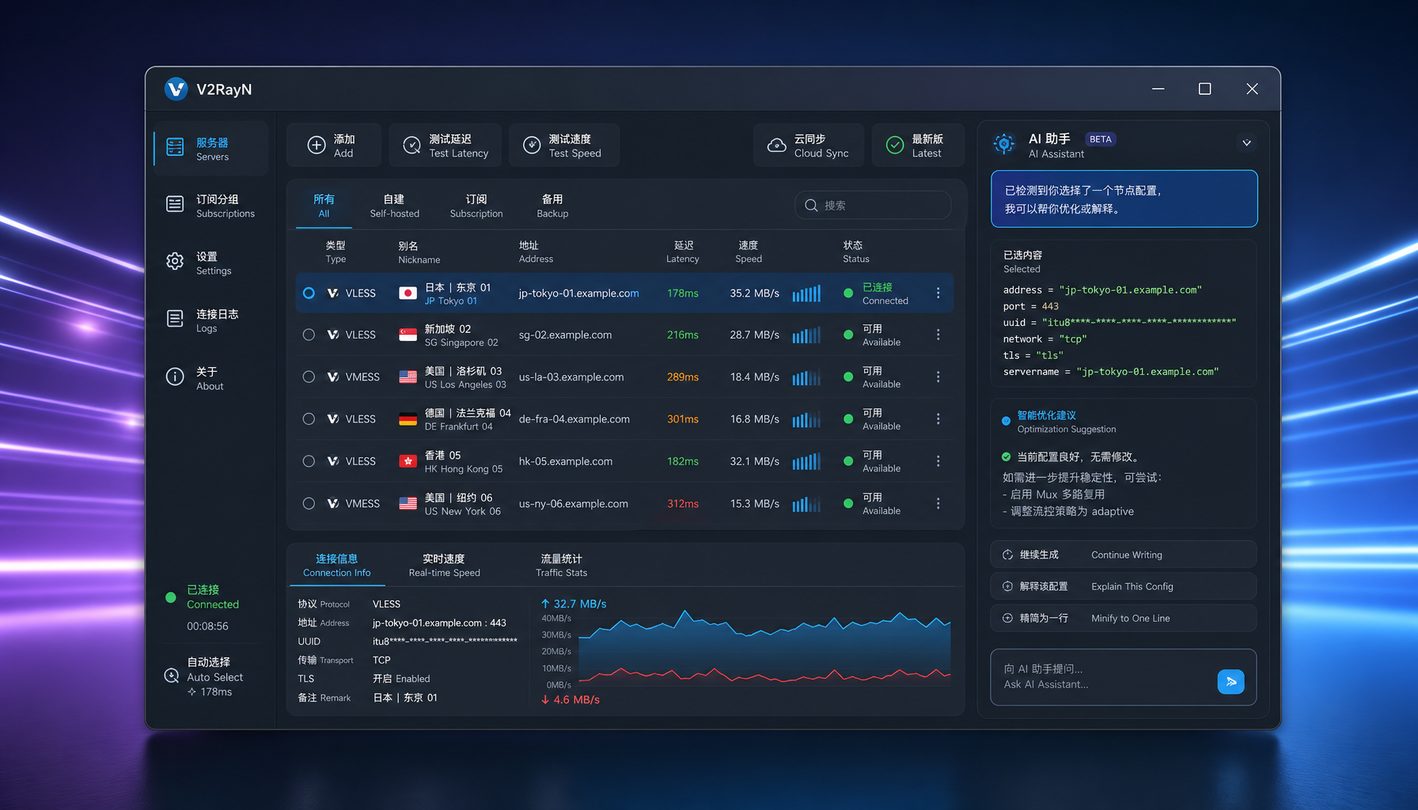Click the BETA badge
The width and height of the screenshot is (1418, 810).
1100,139
